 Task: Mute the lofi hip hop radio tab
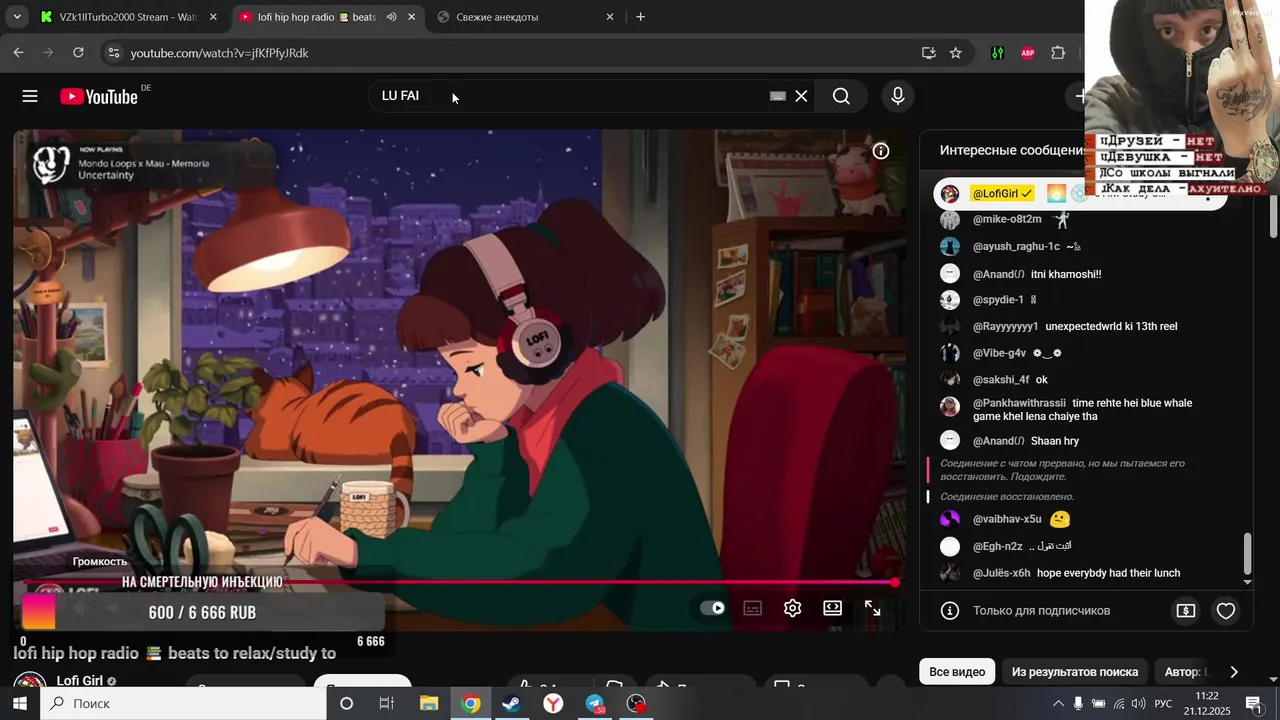coord(391,17)
